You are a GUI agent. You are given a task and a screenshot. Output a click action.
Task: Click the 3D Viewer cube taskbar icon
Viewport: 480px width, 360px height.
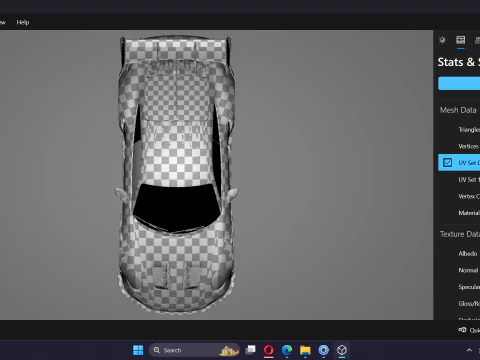pyautogui.click(x=342, y=350)
